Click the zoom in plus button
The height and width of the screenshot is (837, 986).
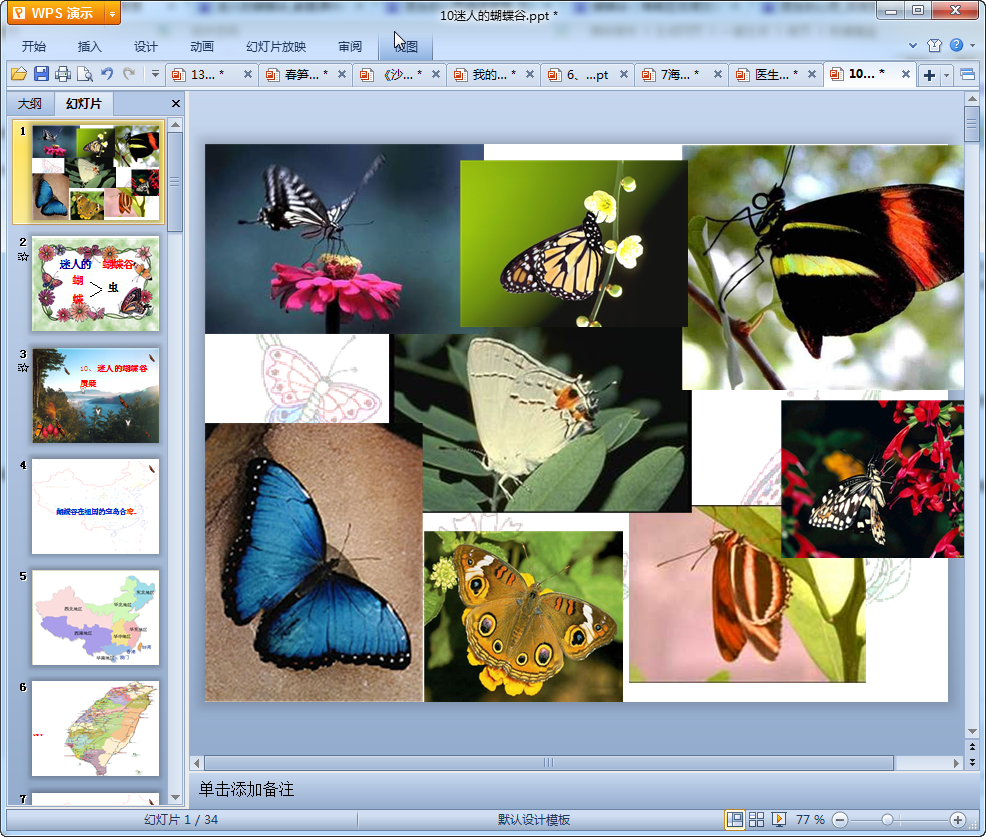(x=957, y=820)
